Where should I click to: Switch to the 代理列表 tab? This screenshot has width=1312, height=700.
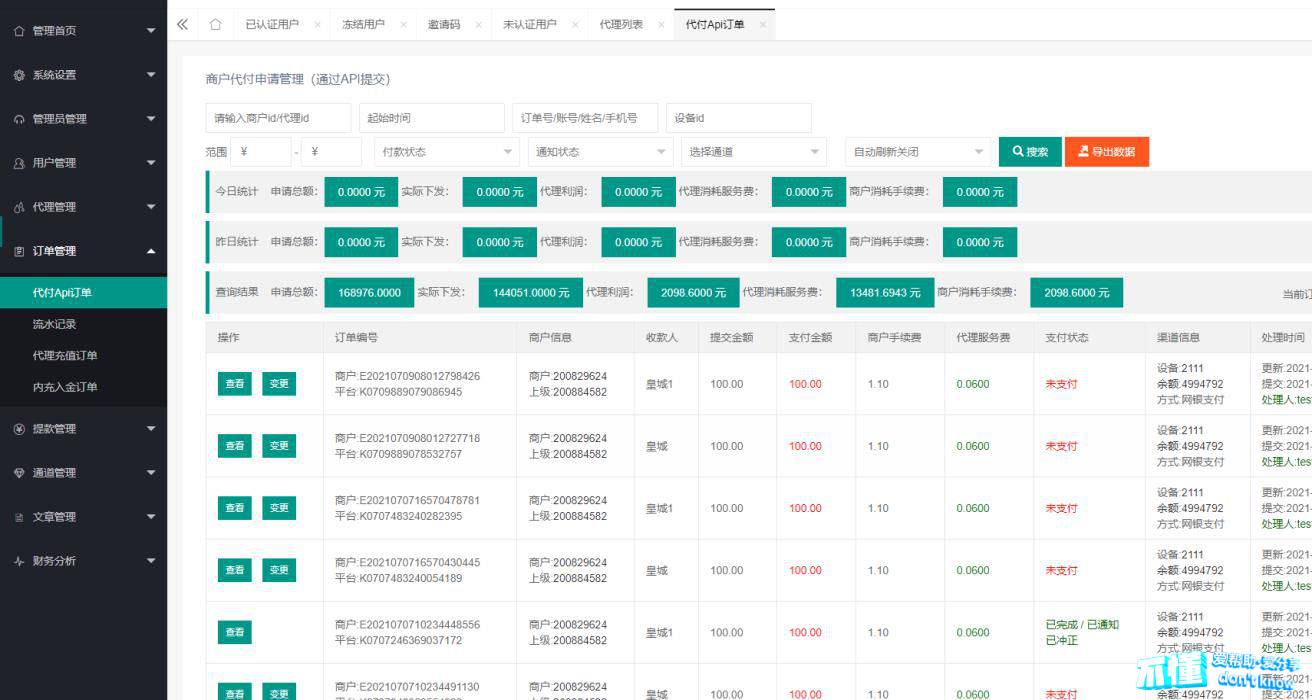pos(621,25)
